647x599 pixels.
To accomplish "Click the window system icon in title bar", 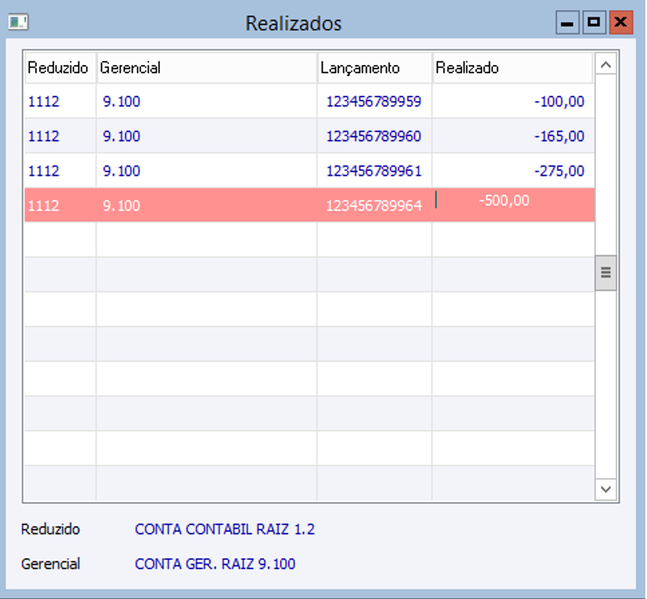I will [x=18, y=22].
